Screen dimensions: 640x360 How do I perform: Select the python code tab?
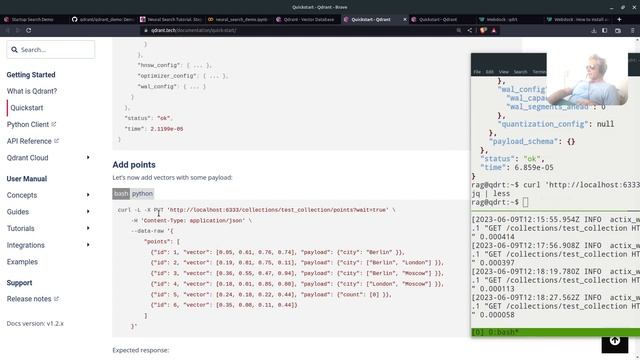(142, 193)
